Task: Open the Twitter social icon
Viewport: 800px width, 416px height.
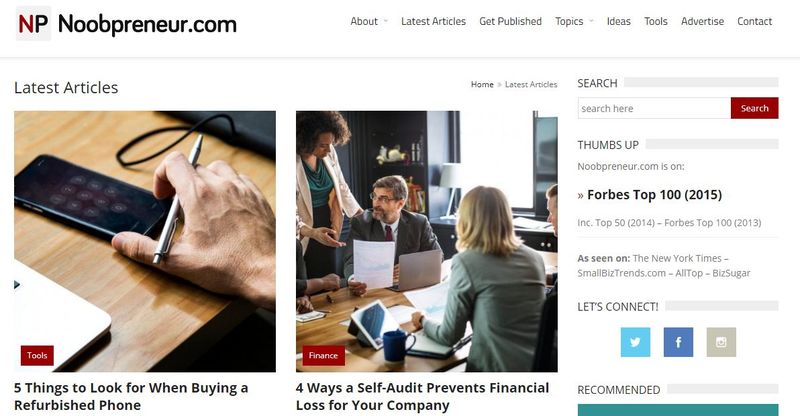Action: click(x=635, y=342)
